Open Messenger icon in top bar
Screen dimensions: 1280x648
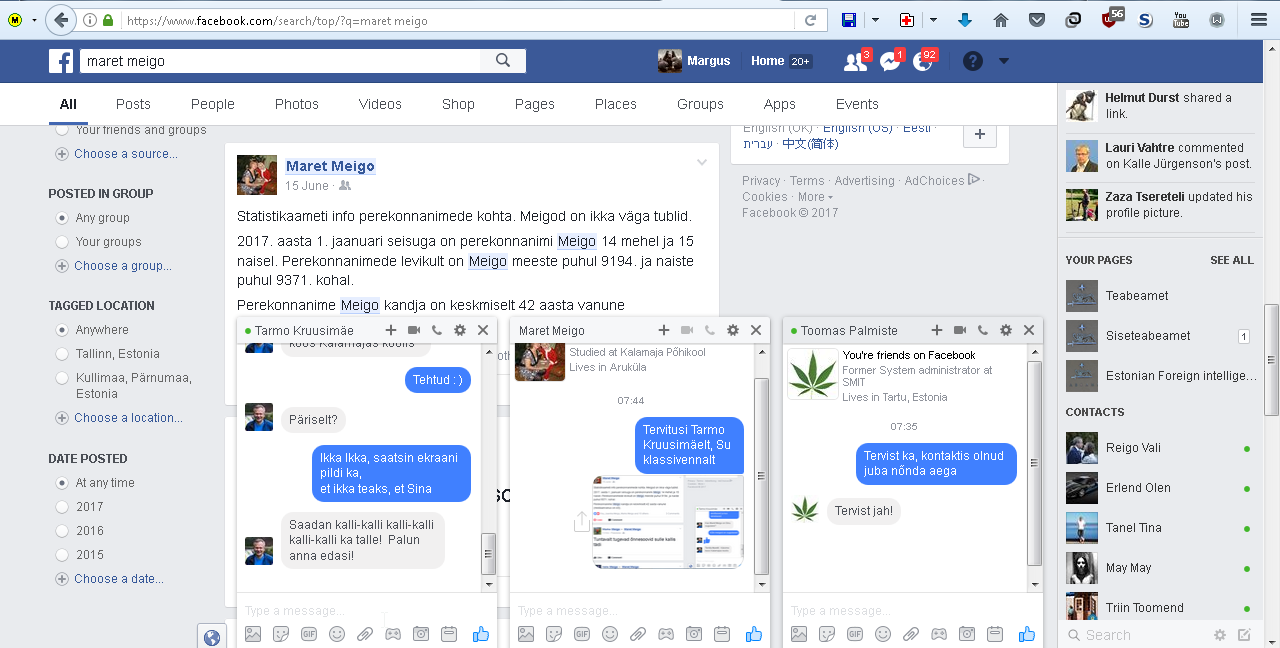890,61
